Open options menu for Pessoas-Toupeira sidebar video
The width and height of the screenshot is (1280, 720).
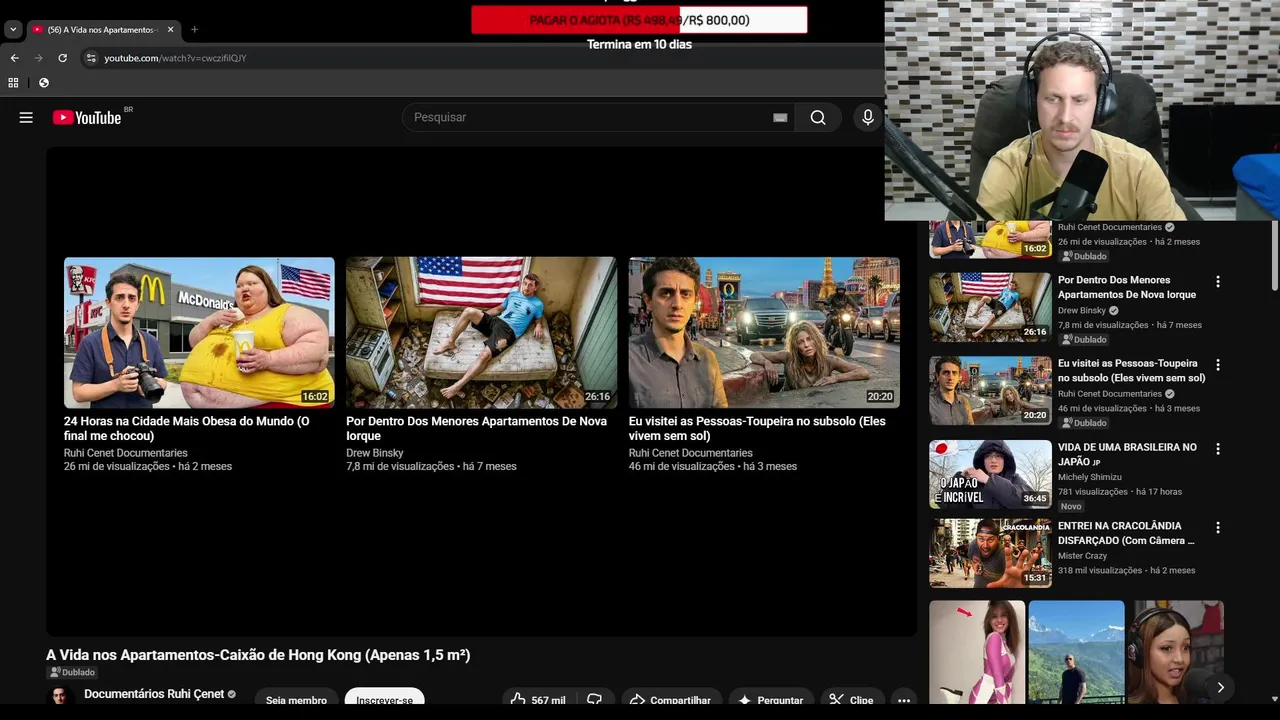(1217, 365)
